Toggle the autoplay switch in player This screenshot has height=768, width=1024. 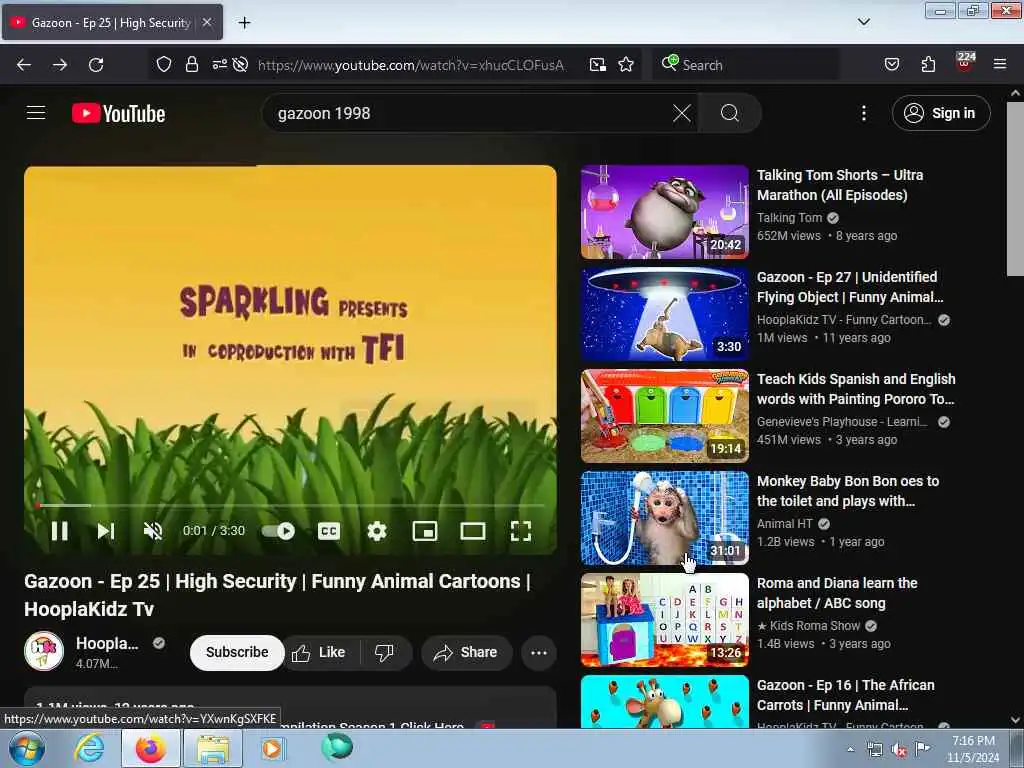278,531
